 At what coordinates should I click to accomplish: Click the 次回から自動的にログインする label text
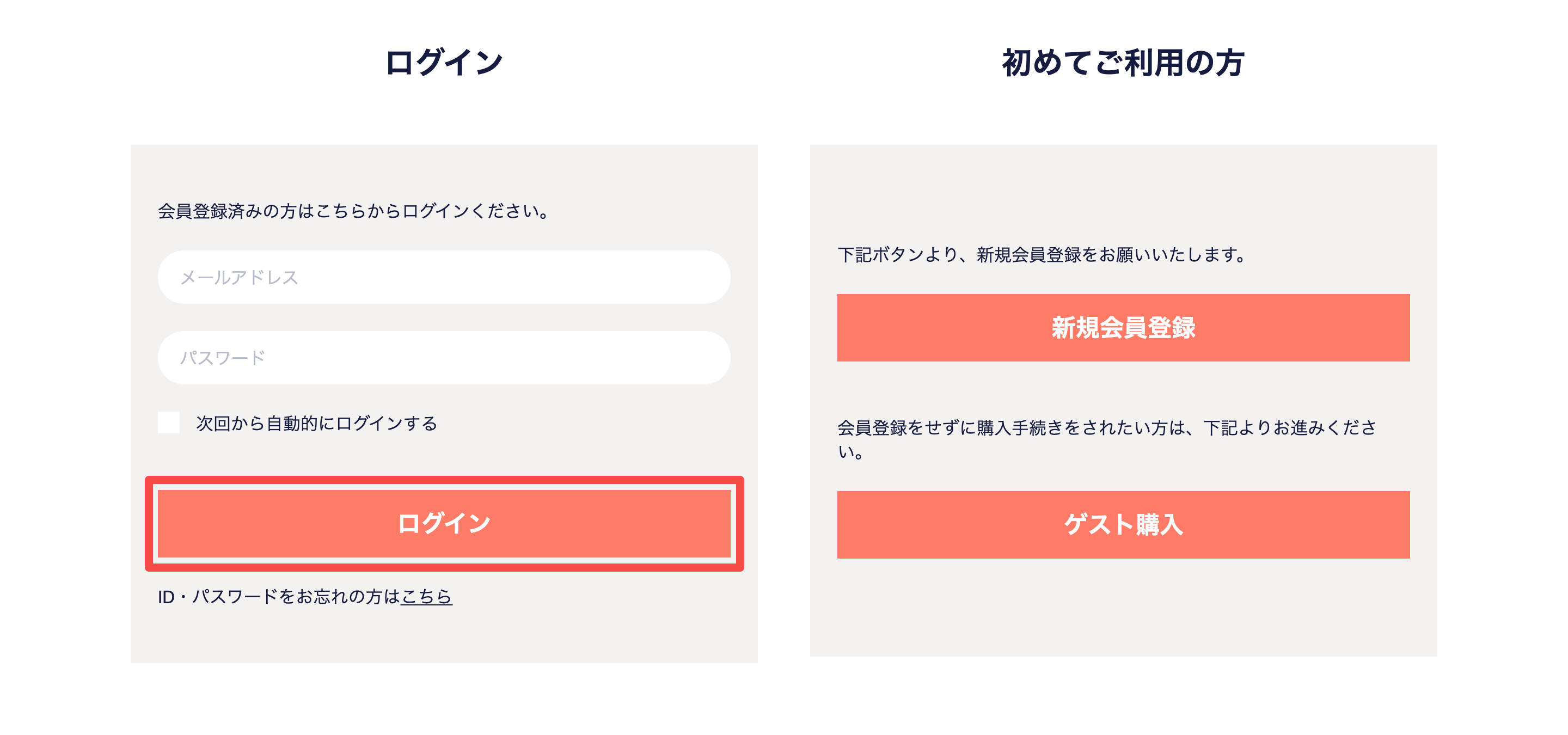coord(316,423)
